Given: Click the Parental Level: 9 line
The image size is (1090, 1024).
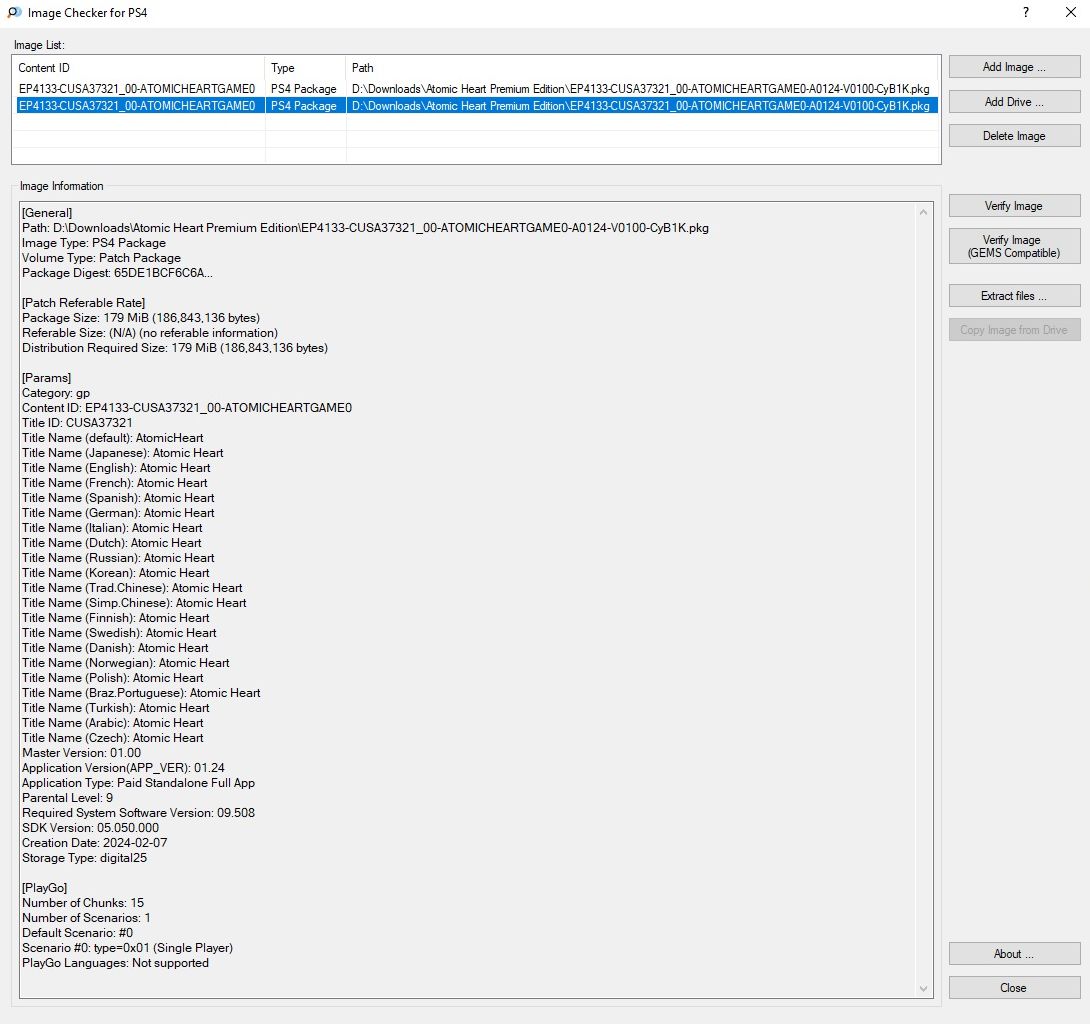Looking at the screenshot, I should click(x=67, y=798).
